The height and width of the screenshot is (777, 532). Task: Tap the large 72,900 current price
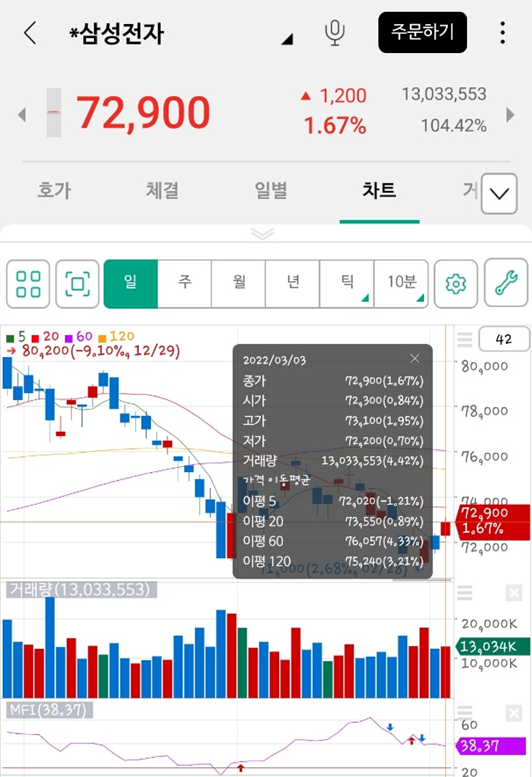tap(143, 113)
